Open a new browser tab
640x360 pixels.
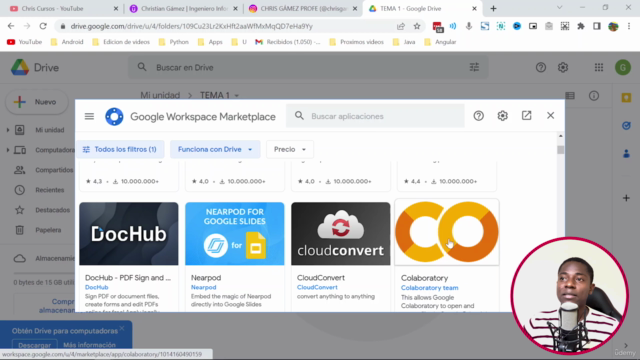point(493,9)
